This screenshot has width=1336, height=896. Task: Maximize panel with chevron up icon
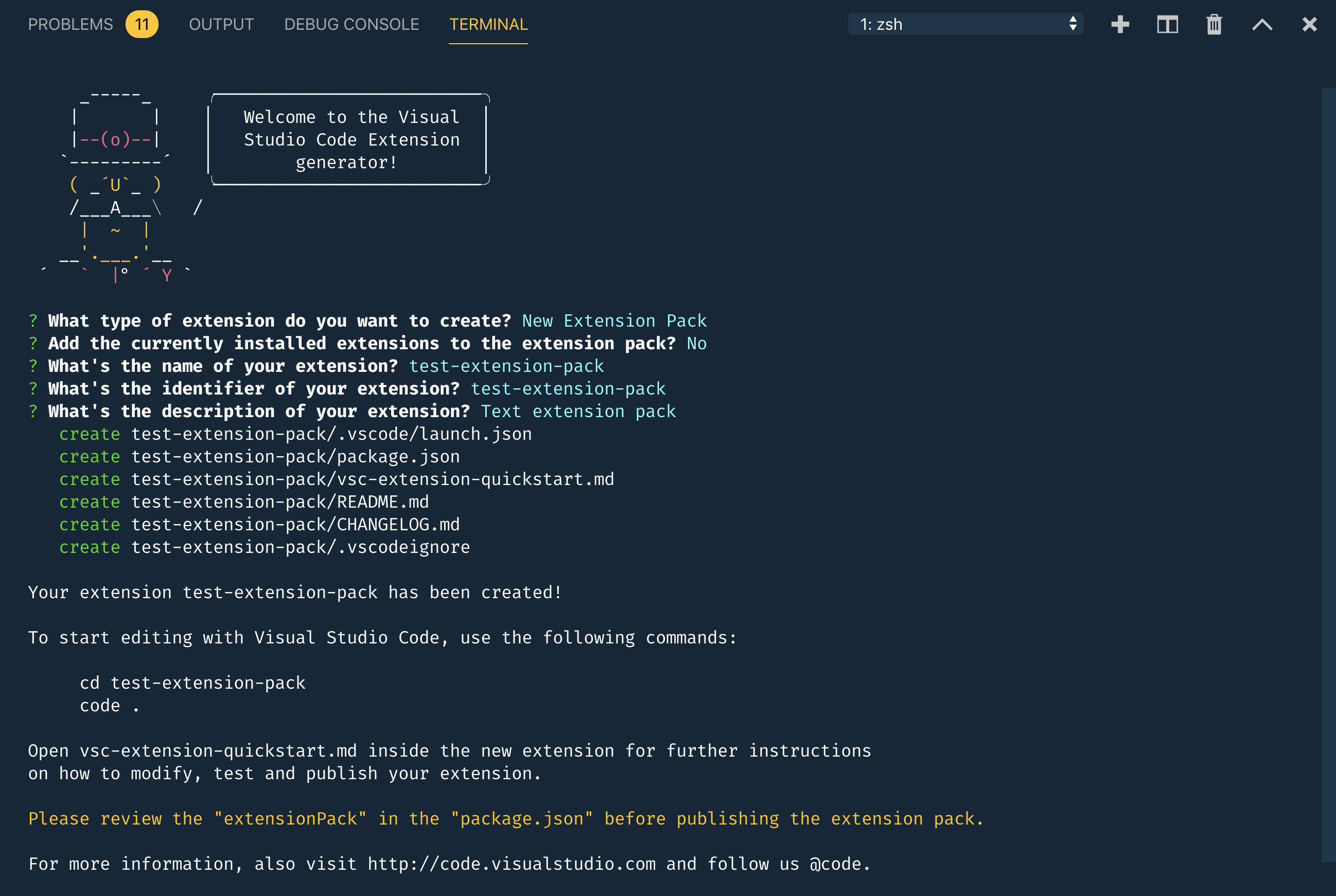pyautogui.click(x=1262, y=25)
